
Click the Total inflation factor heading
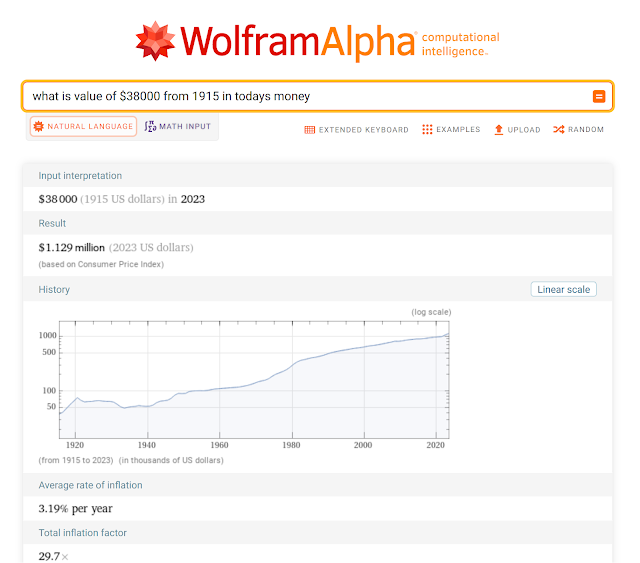pyautogui.click(x=82, y=533)
